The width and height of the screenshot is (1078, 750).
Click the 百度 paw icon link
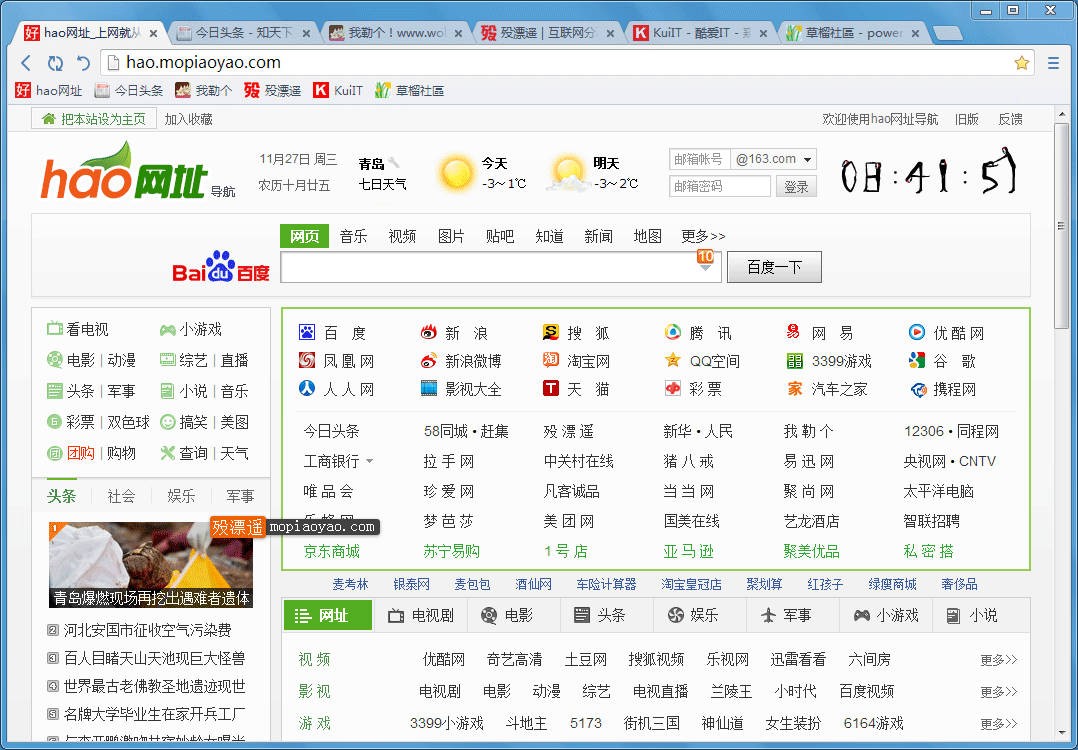point(307,333)
